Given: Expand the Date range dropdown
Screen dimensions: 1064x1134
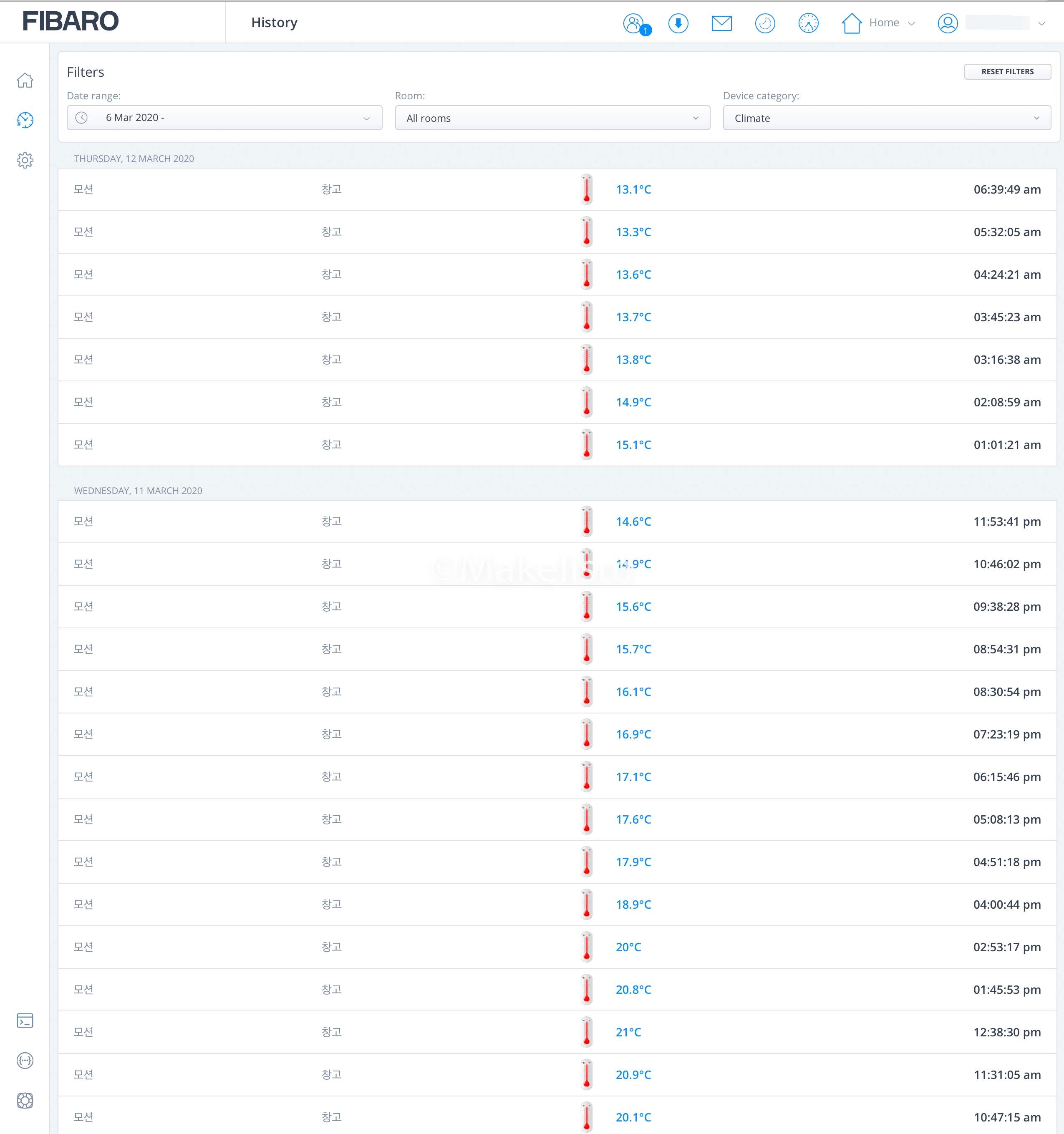Looking at the screenshot, I should 224,118.
